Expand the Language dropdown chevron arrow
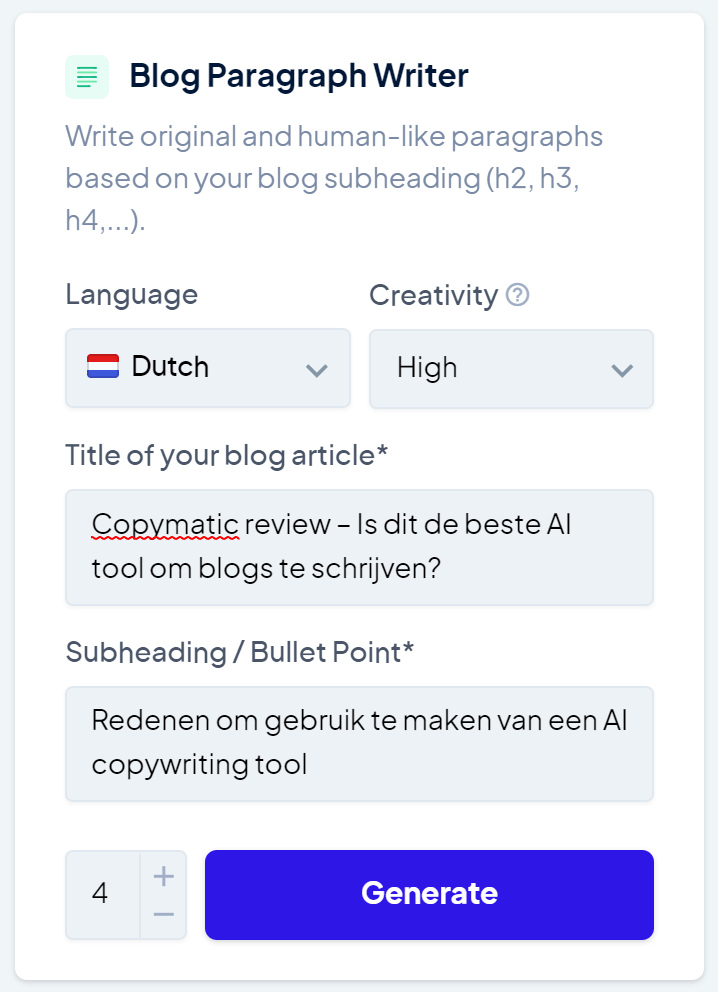The height and width of the screenshot is (992, 718). (x=316, y=370)
